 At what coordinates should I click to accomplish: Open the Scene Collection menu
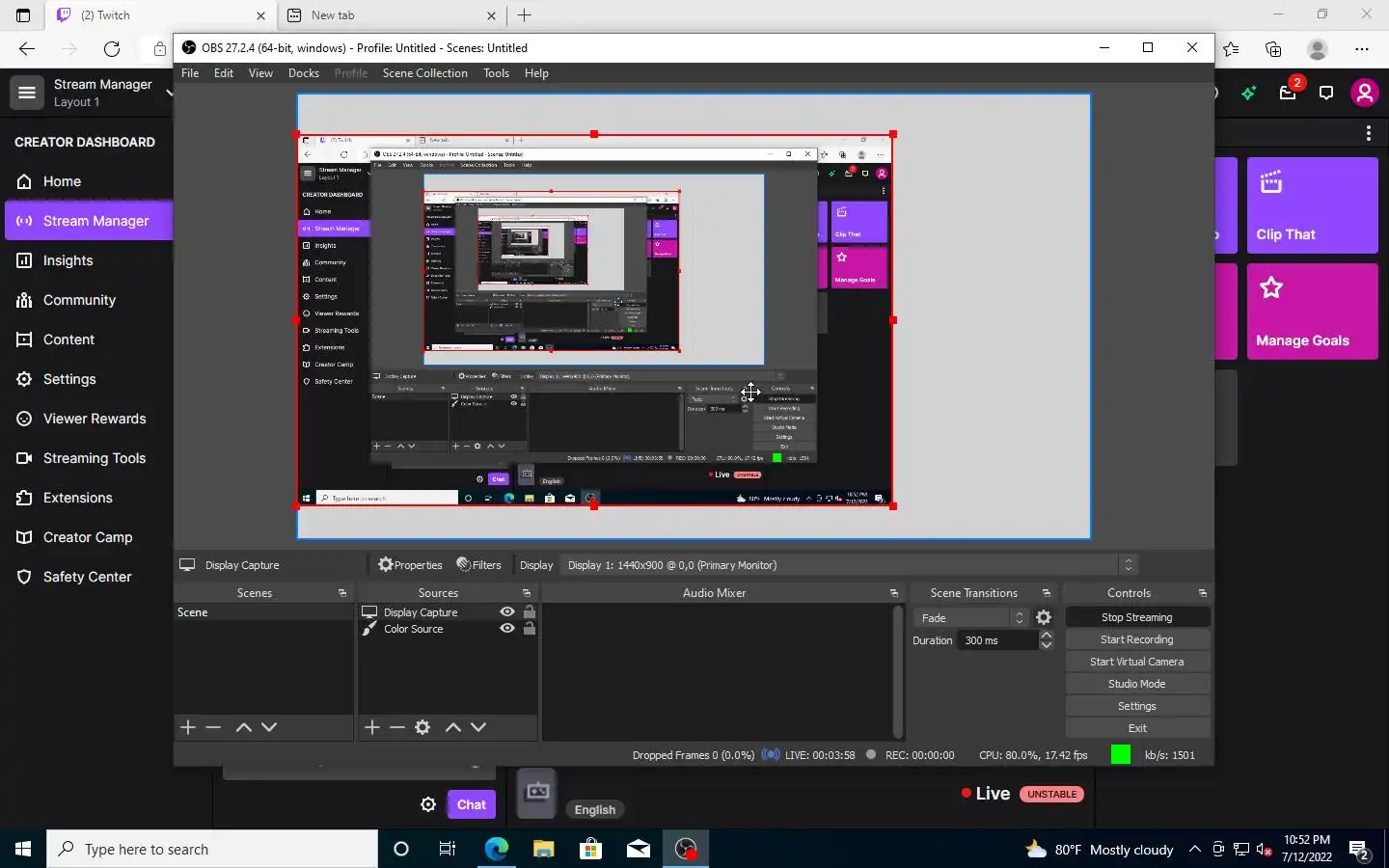click(x=424, y=73)
